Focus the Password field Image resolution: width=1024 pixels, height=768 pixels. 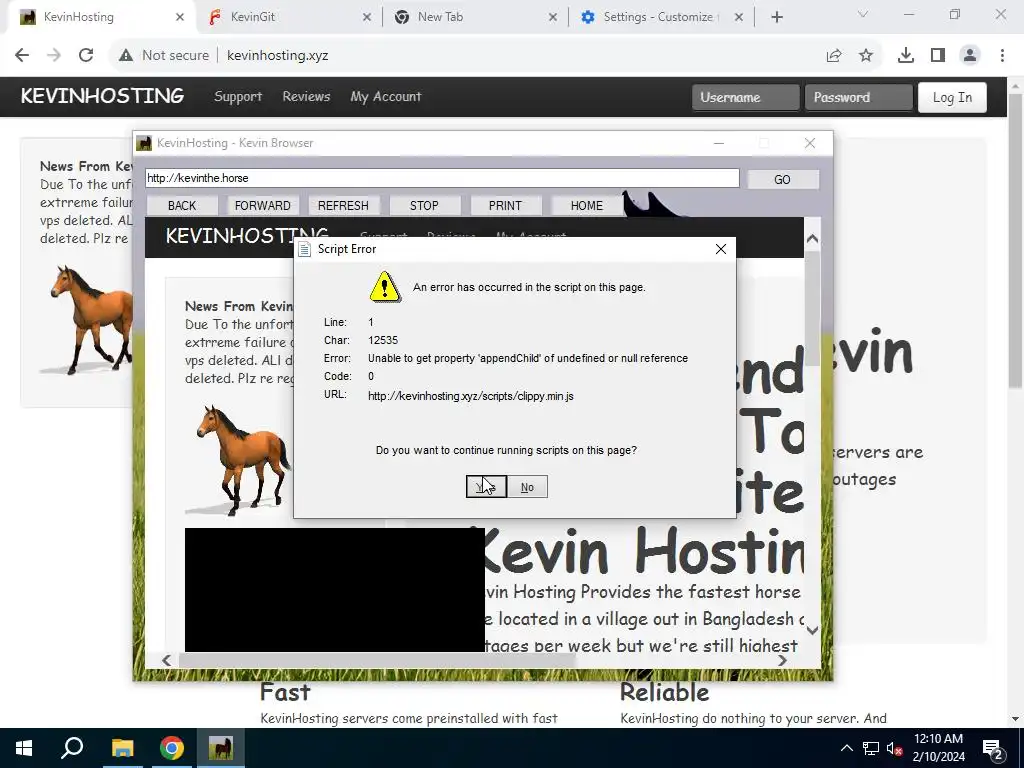tap(859, 97)
